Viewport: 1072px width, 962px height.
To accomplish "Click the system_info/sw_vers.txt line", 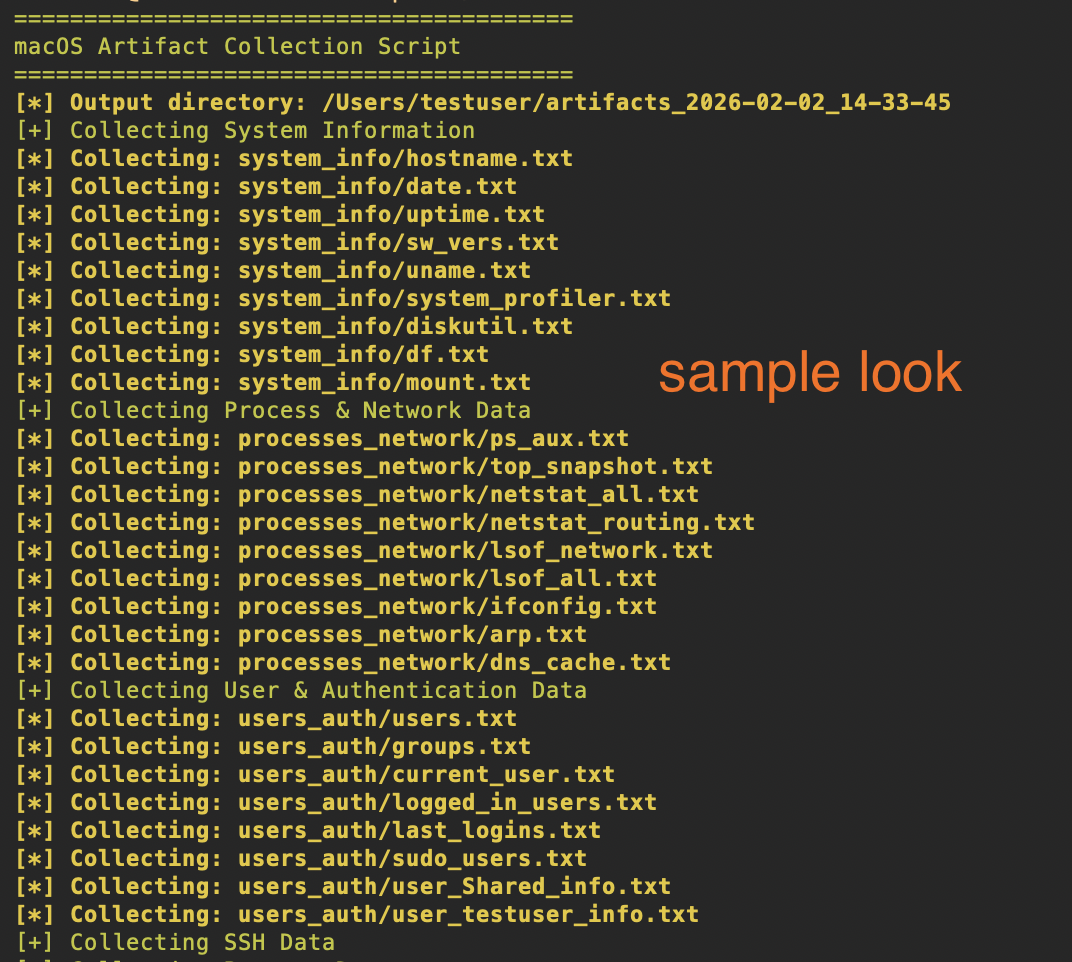I will 398,243.
